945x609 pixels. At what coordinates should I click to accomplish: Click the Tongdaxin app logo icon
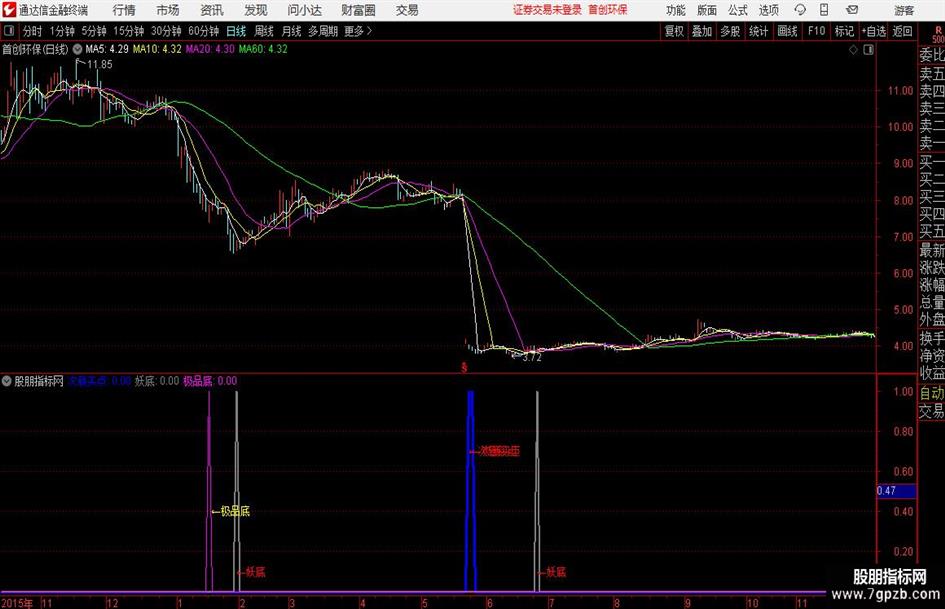click(8, 10)
